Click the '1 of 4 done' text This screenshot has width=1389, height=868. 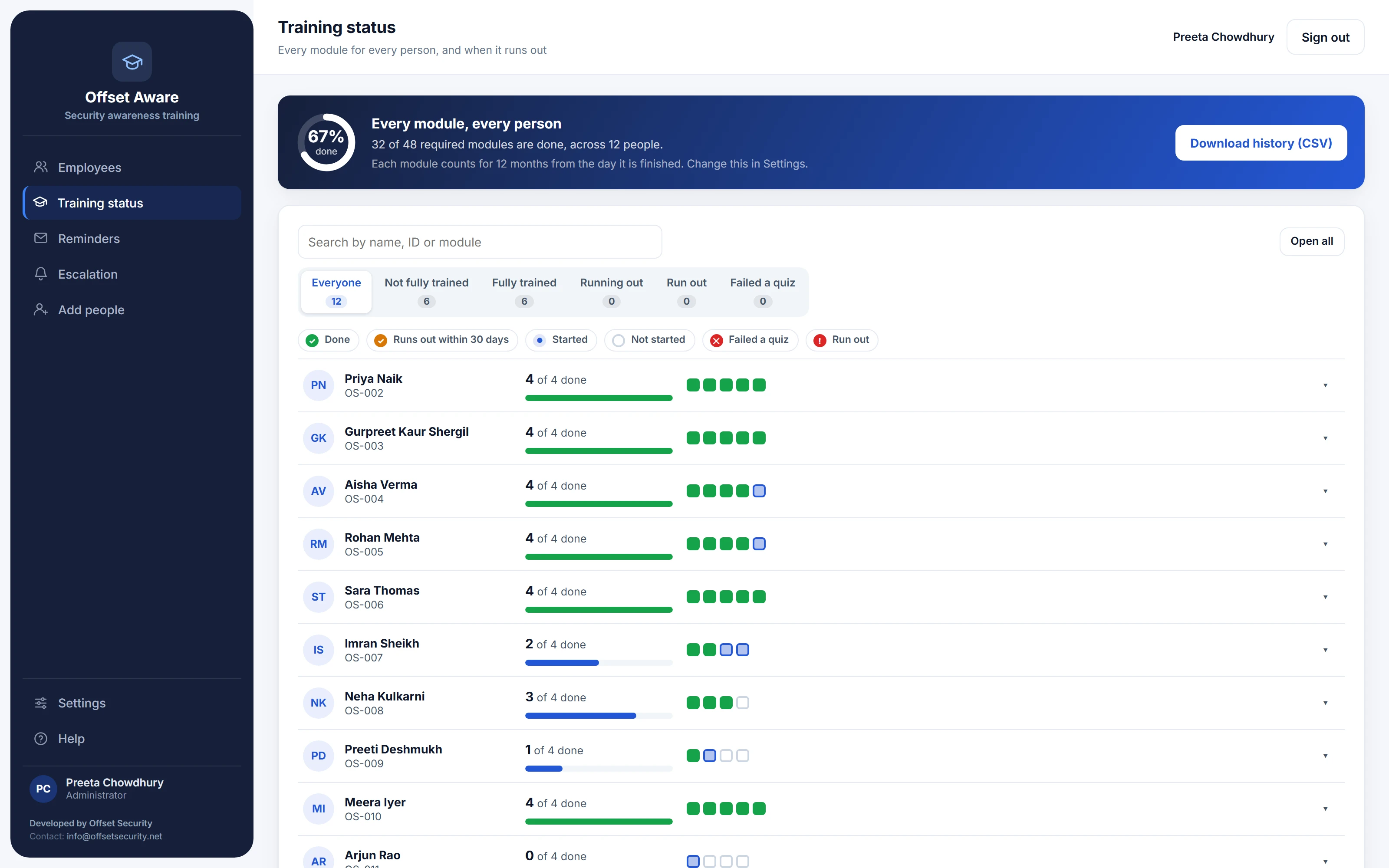[554, 750]
